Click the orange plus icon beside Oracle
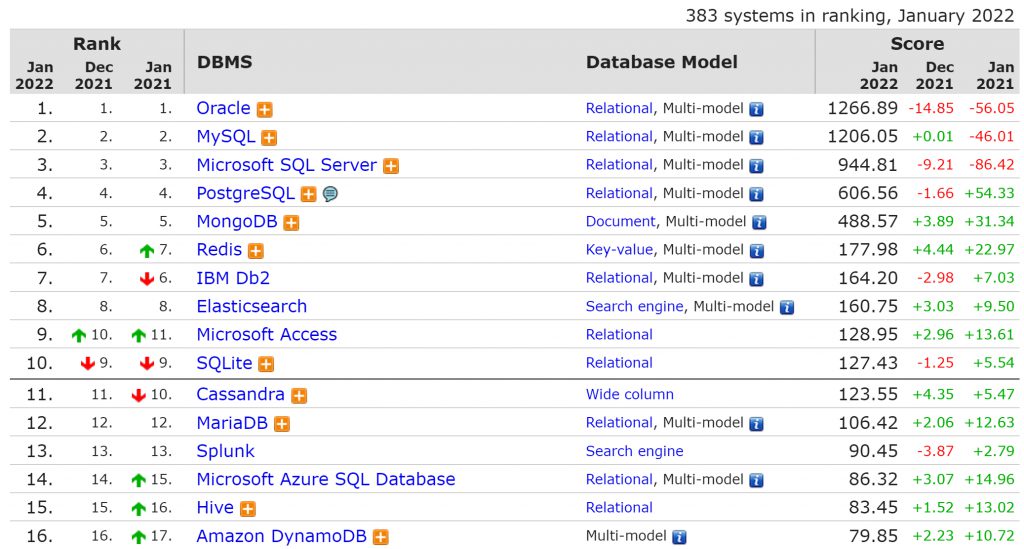Image resolution: width=1024 pixels, height=549 pixels. (264, 110)
